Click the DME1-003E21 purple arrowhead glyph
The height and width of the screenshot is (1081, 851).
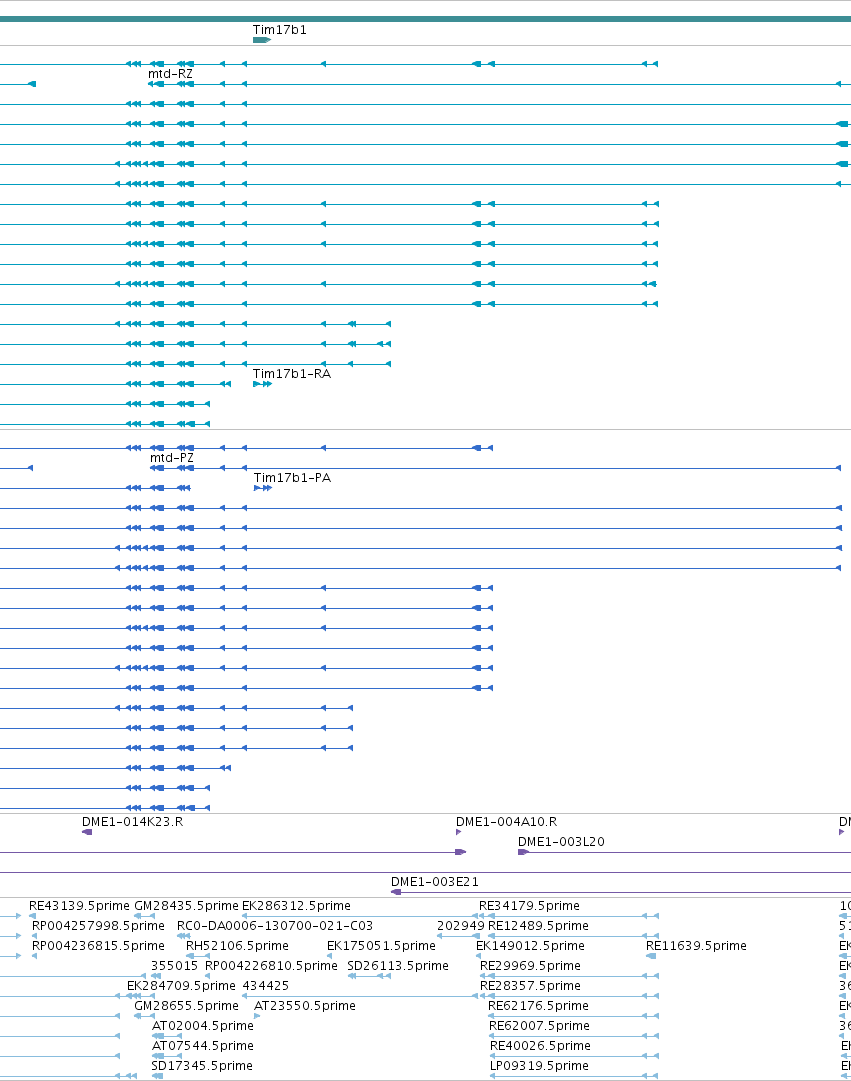coord(396,892)
